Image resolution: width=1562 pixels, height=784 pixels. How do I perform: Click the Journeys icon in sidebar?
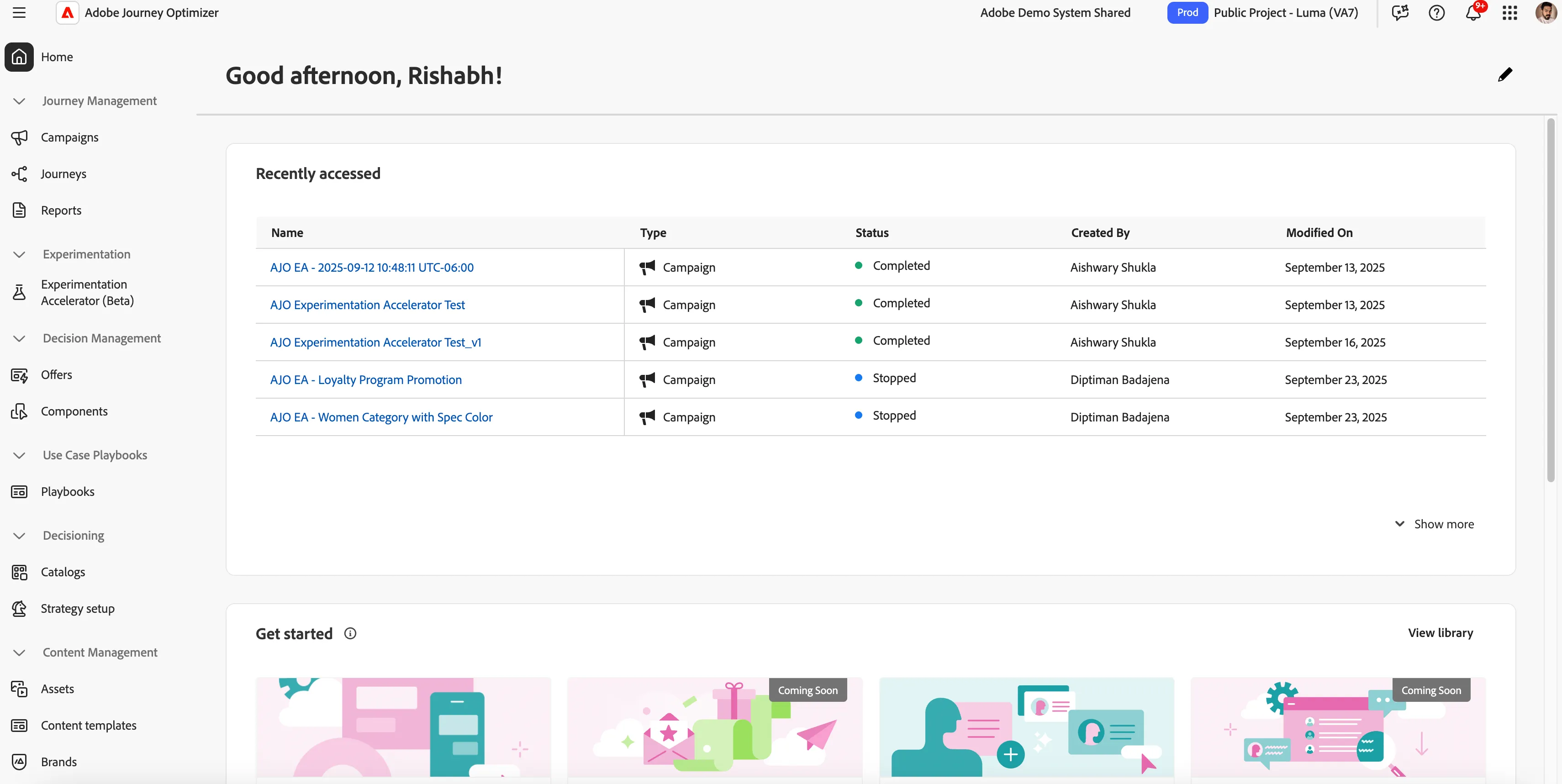coord(19,174)
